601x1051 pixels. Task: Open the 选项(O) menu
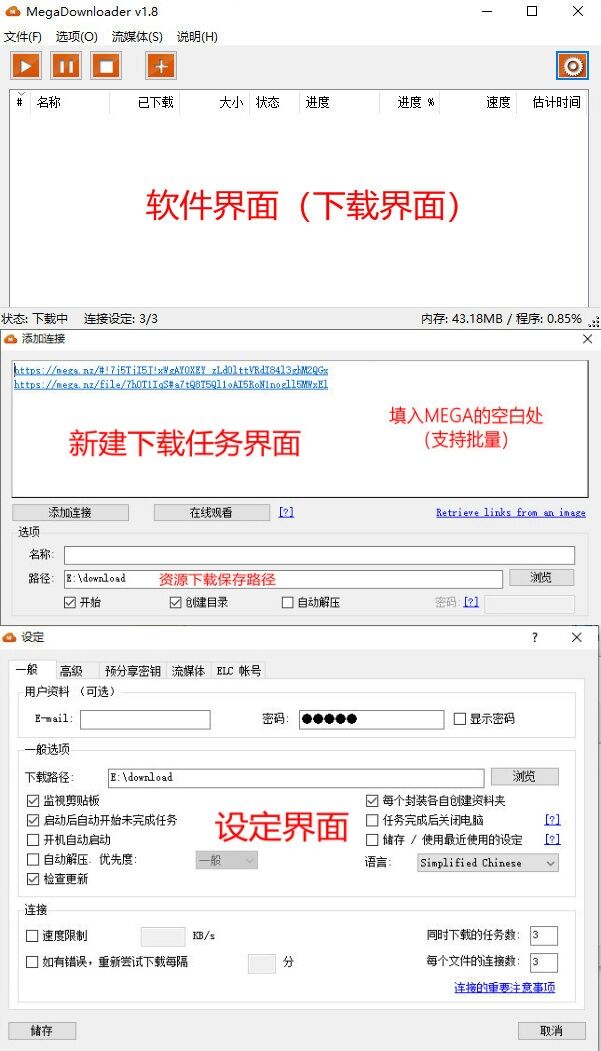point(77,37)
